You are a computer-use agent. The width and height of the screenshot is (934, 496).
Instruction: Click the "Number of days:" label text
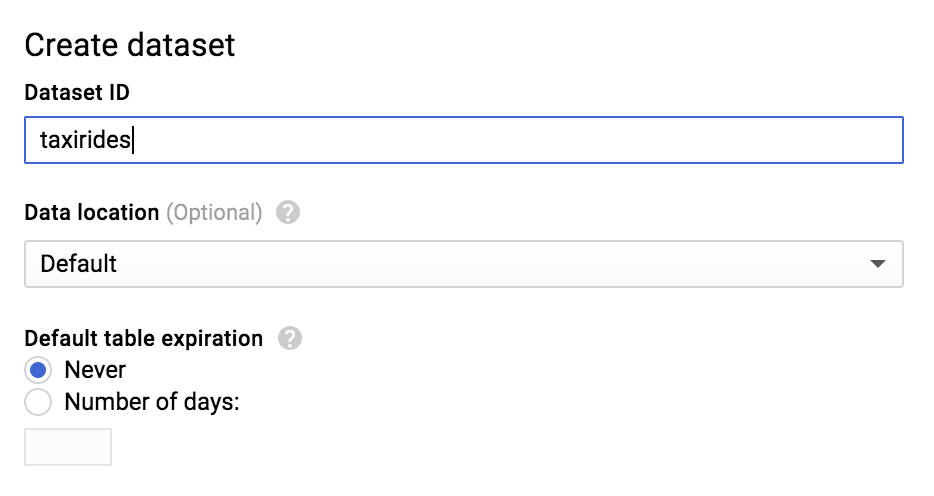point(151,403)
